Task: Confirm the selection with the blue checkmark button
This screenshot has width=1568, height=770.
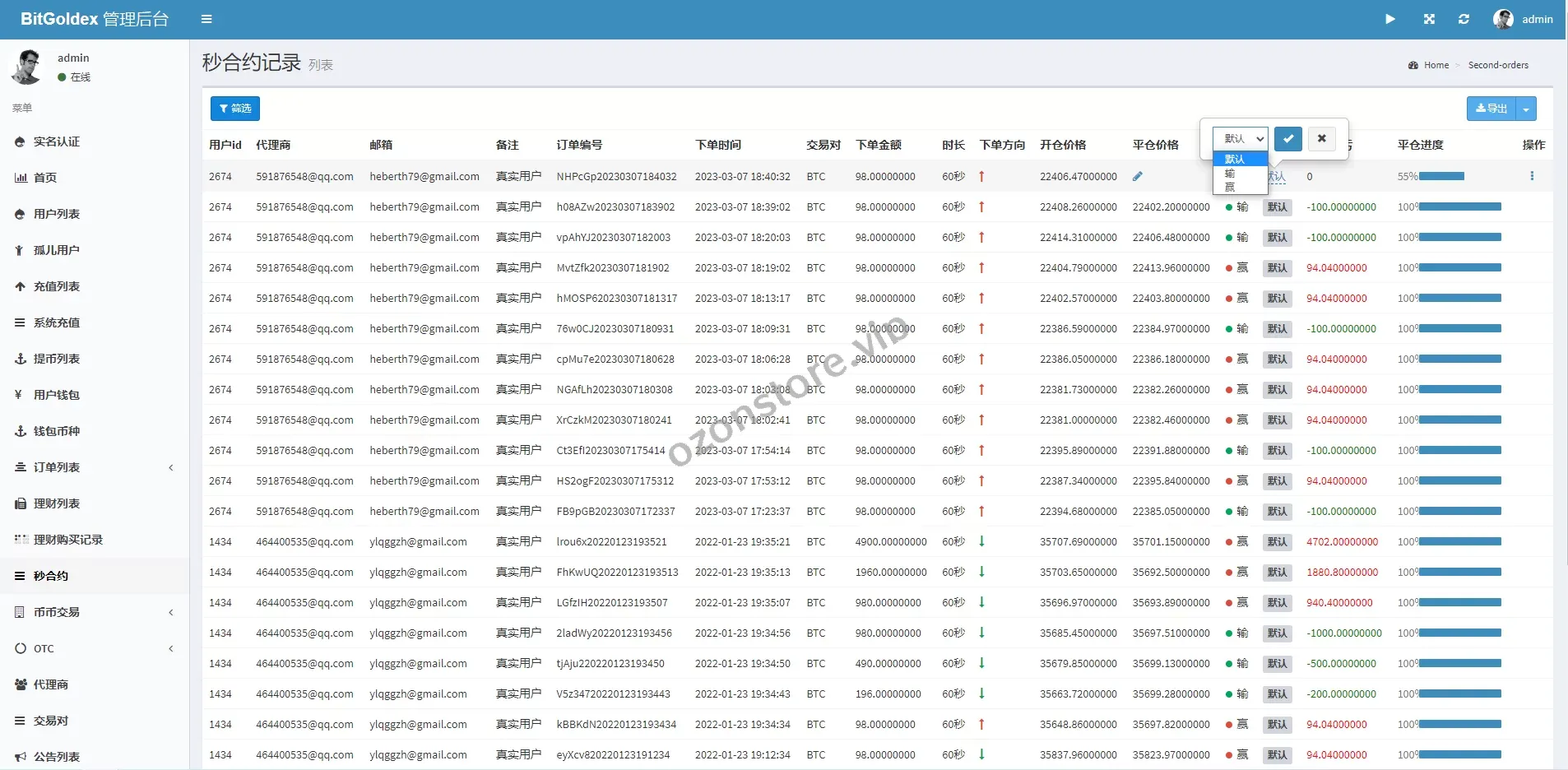Action: click(x=1287, y=138)
